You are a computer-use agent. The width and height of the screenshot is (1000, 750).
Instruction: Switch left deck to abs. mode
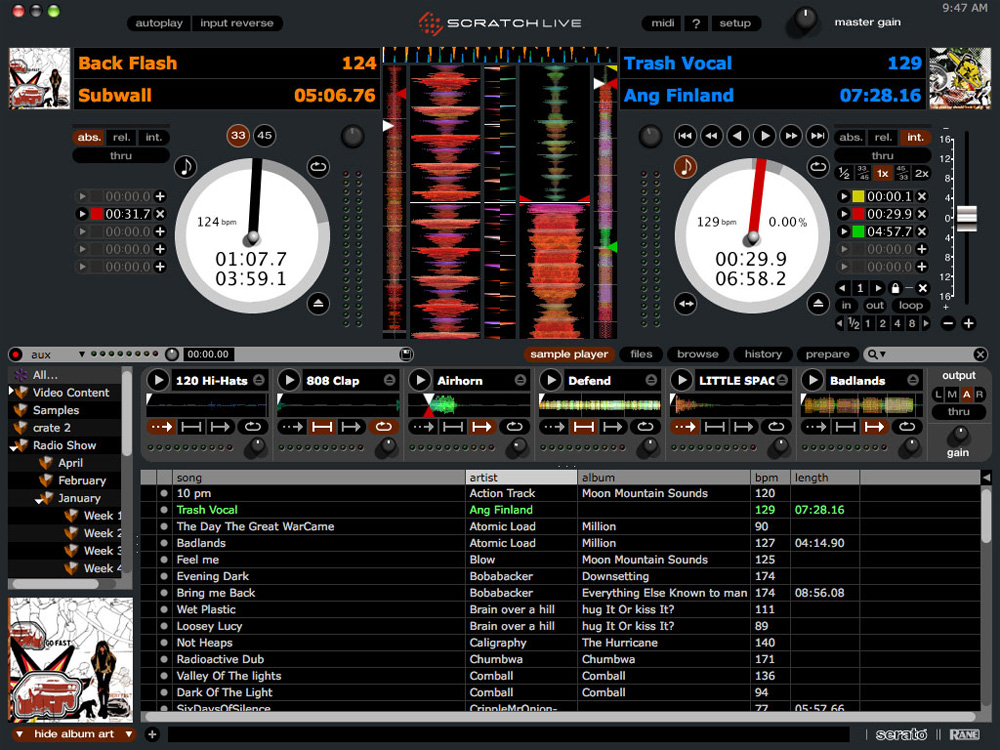click(x=89, y=137)
